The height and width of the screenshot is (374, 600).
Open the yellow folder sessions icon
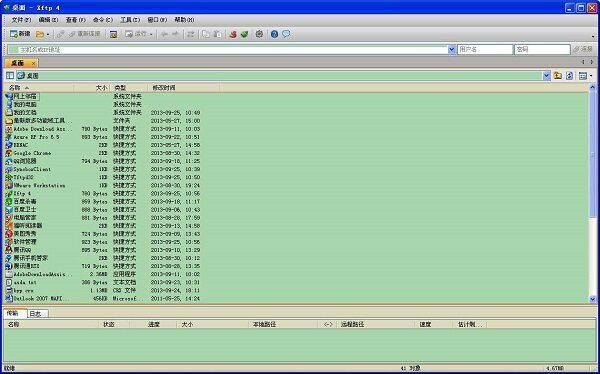[40, 34]
